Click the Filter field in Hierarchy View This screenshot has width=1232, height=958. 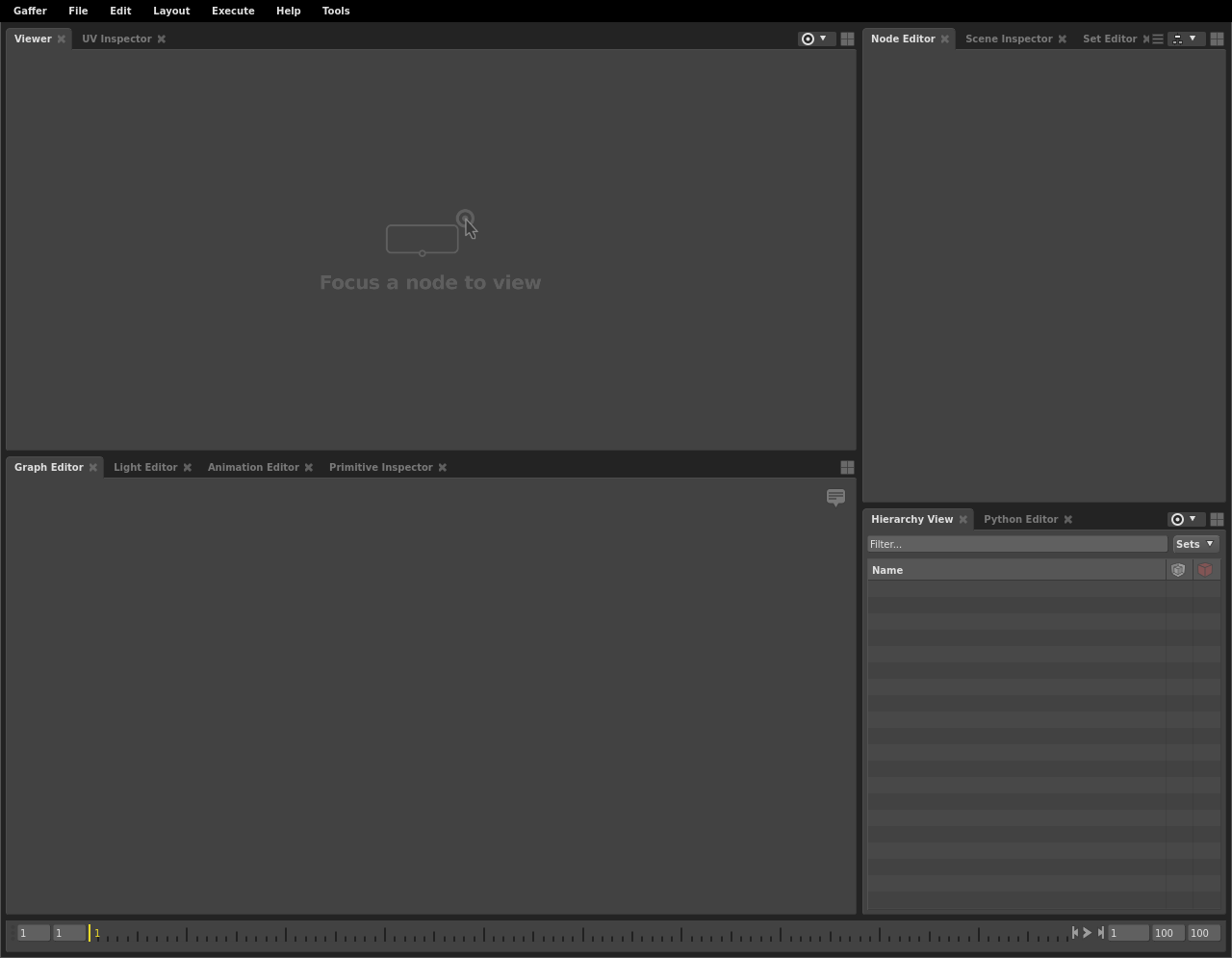(1016, 544)
